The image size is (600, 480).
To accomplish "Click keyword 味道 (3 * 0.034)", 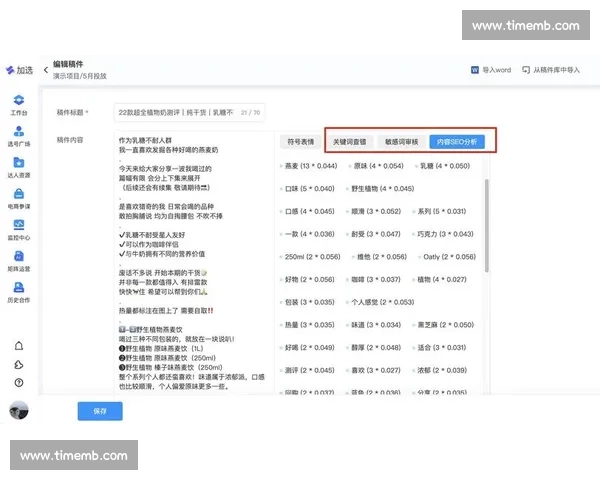I will [x=376, y=325].
